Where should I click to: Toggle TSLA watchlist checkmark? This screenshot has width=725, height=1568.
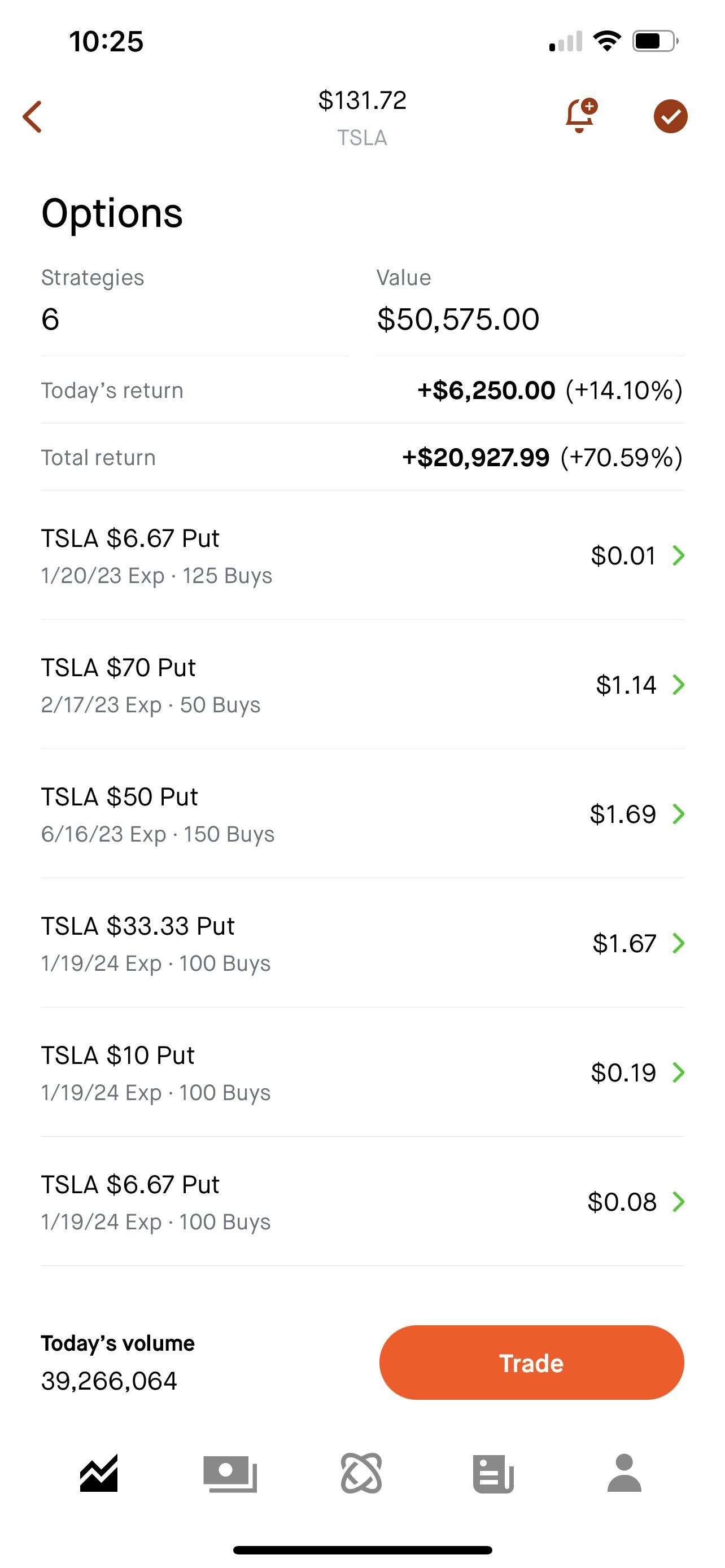click(x=670, y=116)
